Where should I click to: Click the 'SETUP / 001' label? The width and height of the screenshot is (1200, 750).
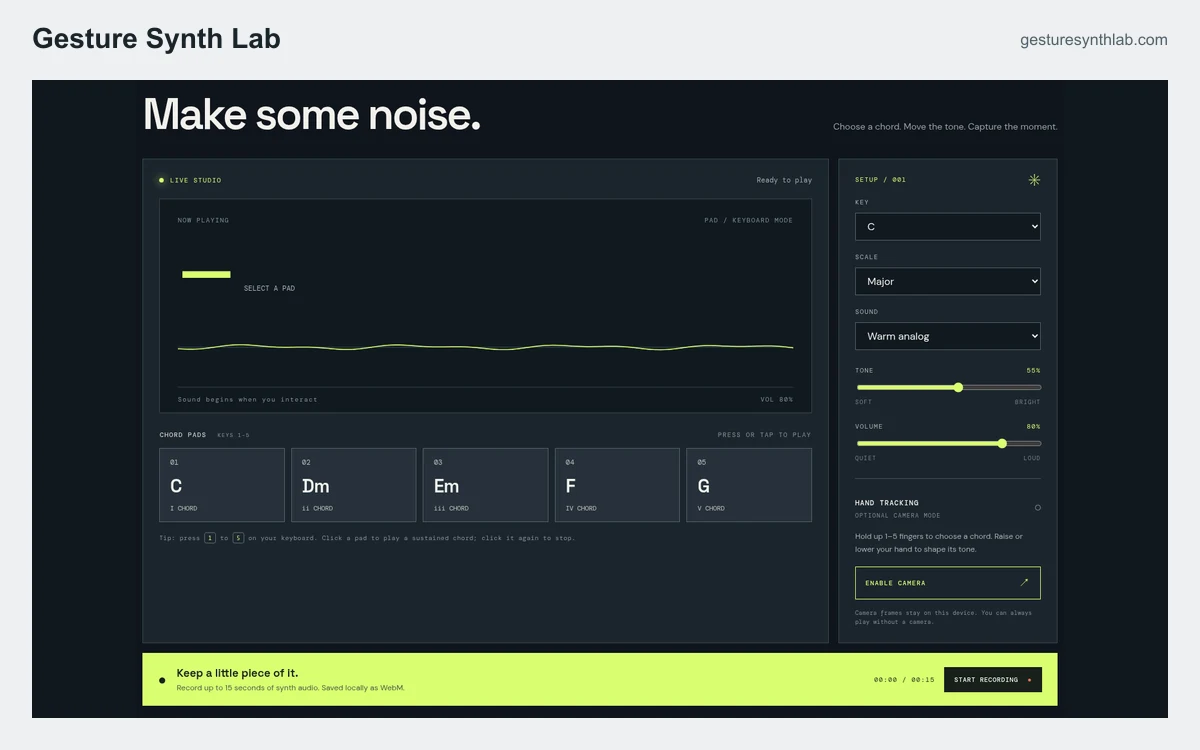pos(880,180)
